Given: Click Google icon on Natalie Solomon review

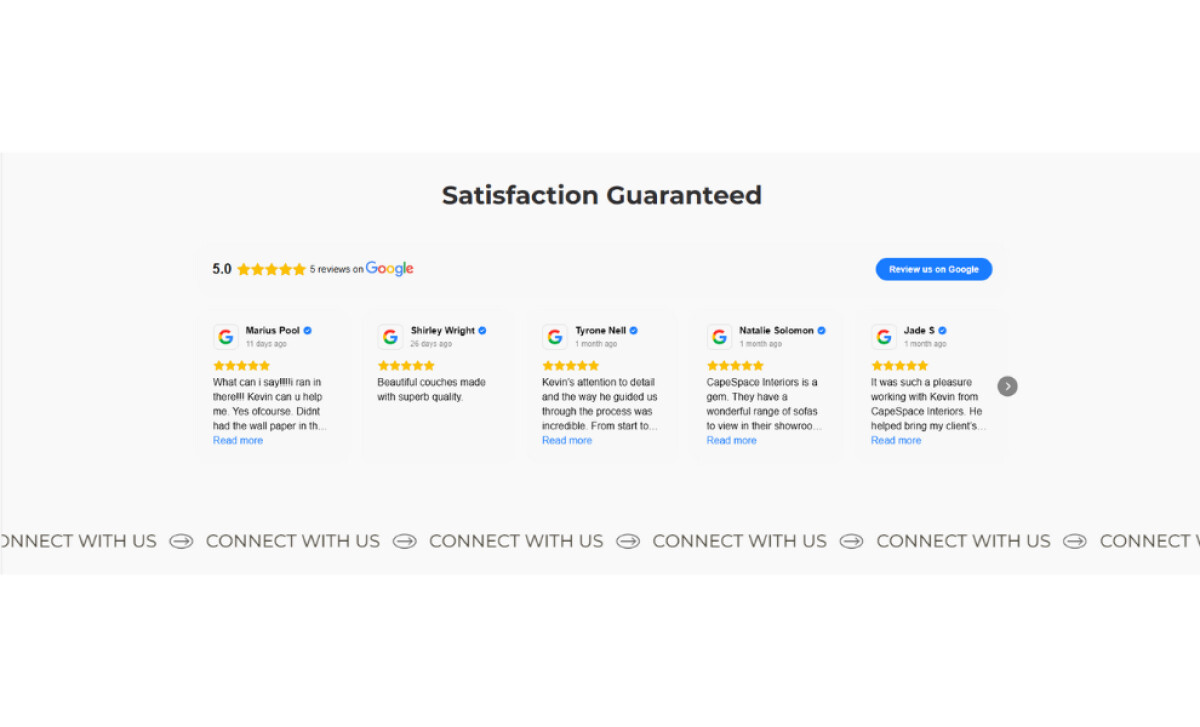Looking at the screenshot, I should [x=719, y=337].
